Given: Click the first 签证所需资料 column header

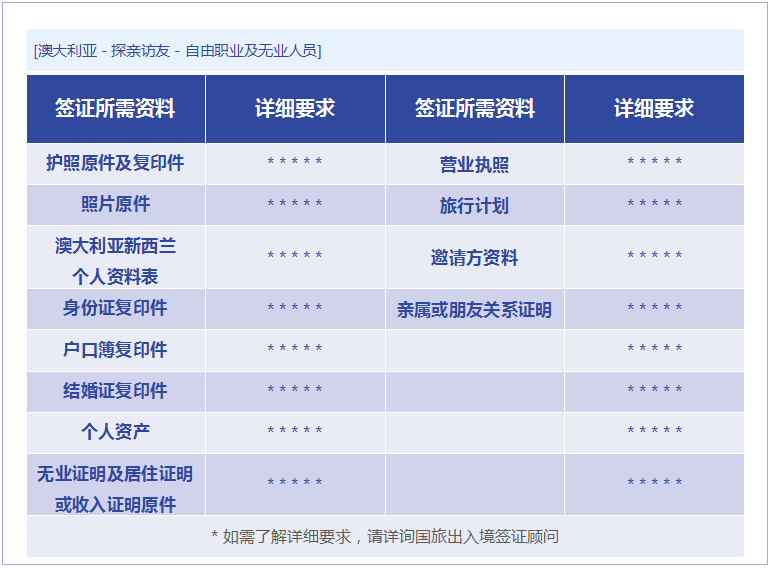Looking at the screenshot, I should coord(116,108).
